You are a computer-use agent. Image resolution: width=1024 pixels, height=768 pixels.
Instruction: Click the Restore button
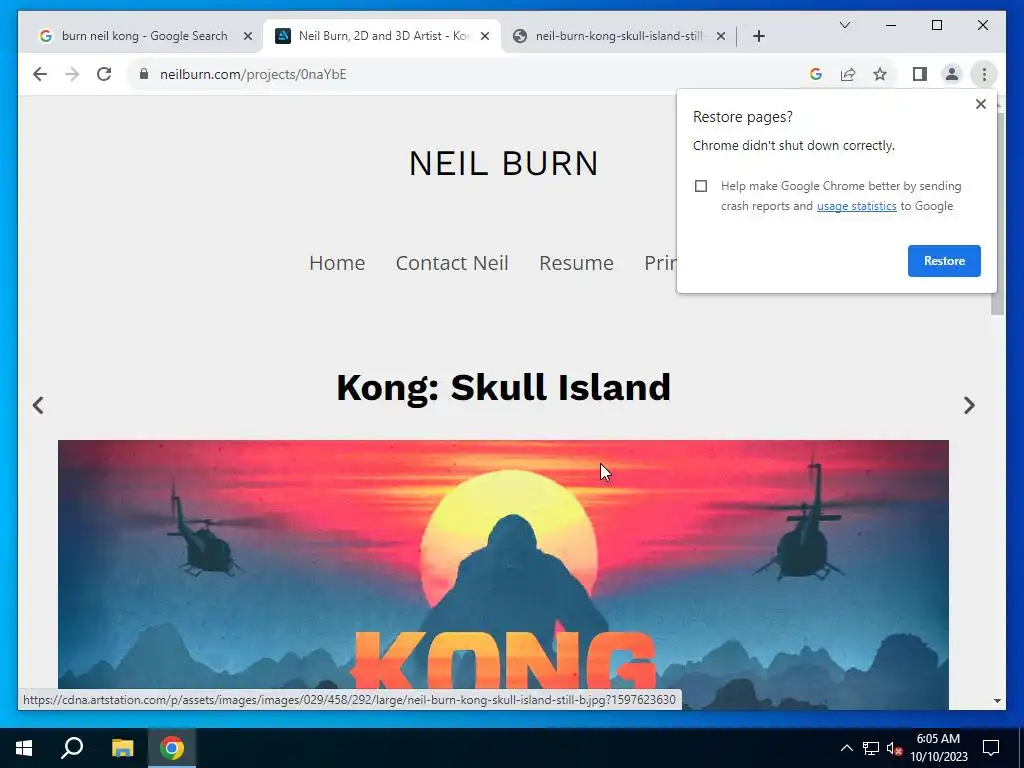coord(944,261)
